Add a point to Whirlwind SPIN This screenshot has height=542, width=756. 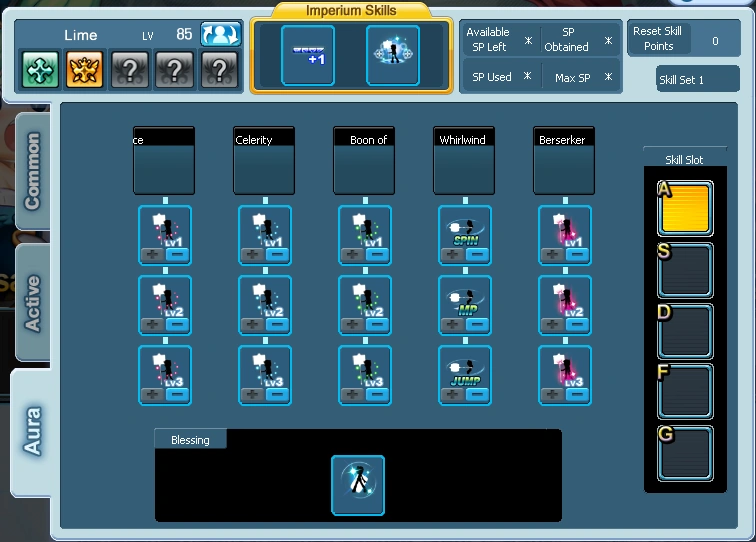click(x=452, y=255)
